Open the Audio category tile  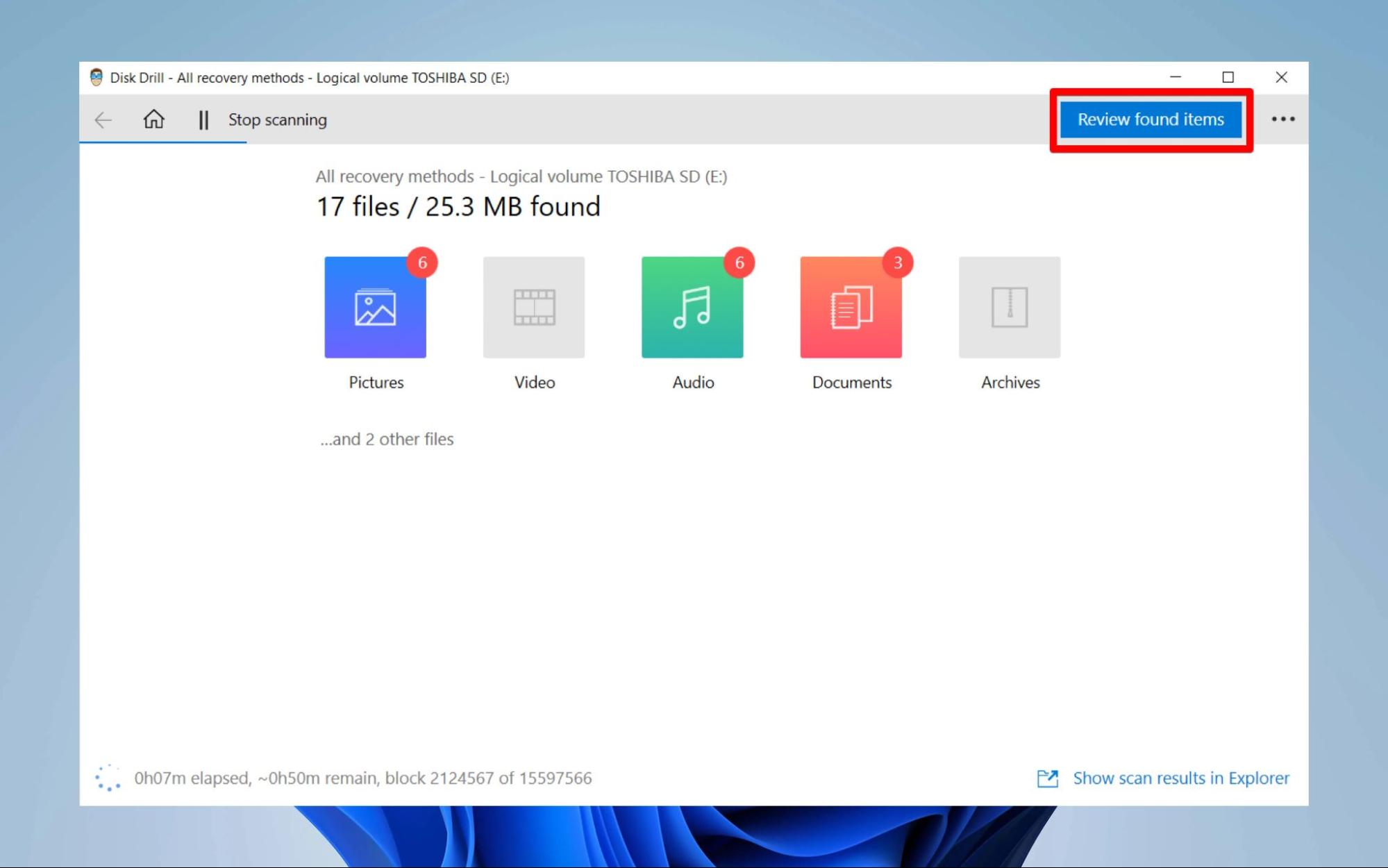692,307
